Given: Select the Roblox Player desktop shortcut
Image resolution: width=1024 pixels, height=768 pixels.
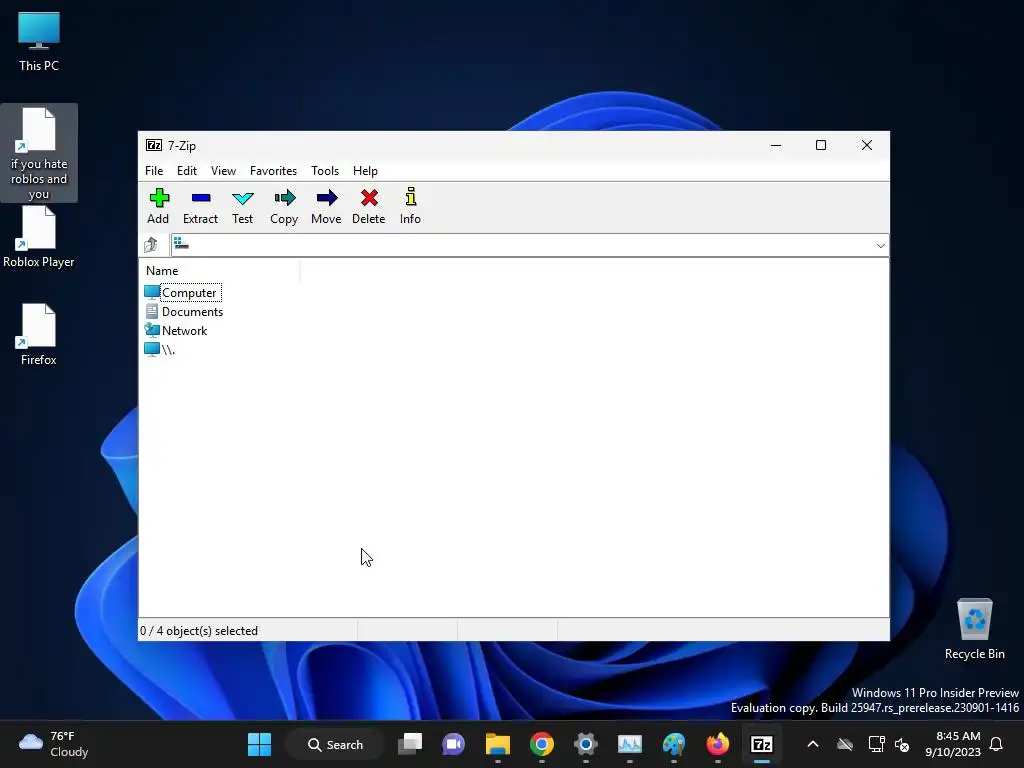Looking at the screenshot, I should click(39, 237).
